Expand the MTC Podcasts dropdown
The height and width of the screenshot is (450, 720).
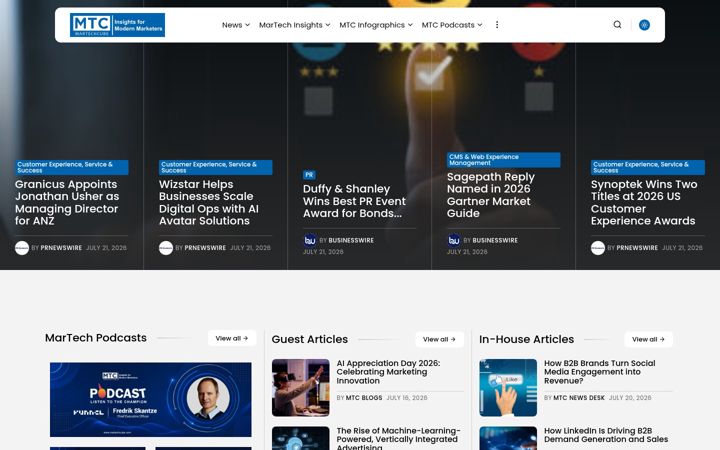coord(452,25)
